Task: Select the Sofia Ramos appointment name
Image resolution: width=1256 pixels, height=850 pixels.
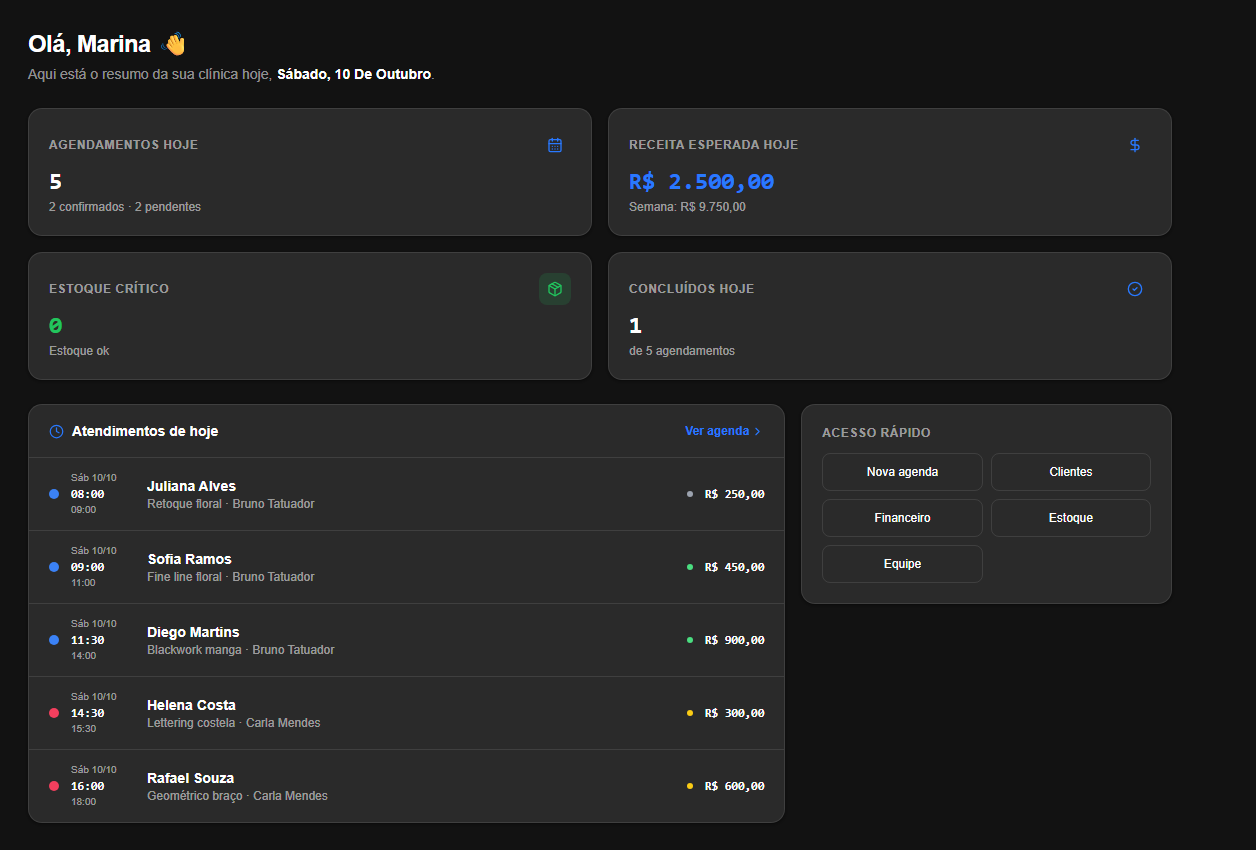Action: pyautogui.click(x=189, y=559)
